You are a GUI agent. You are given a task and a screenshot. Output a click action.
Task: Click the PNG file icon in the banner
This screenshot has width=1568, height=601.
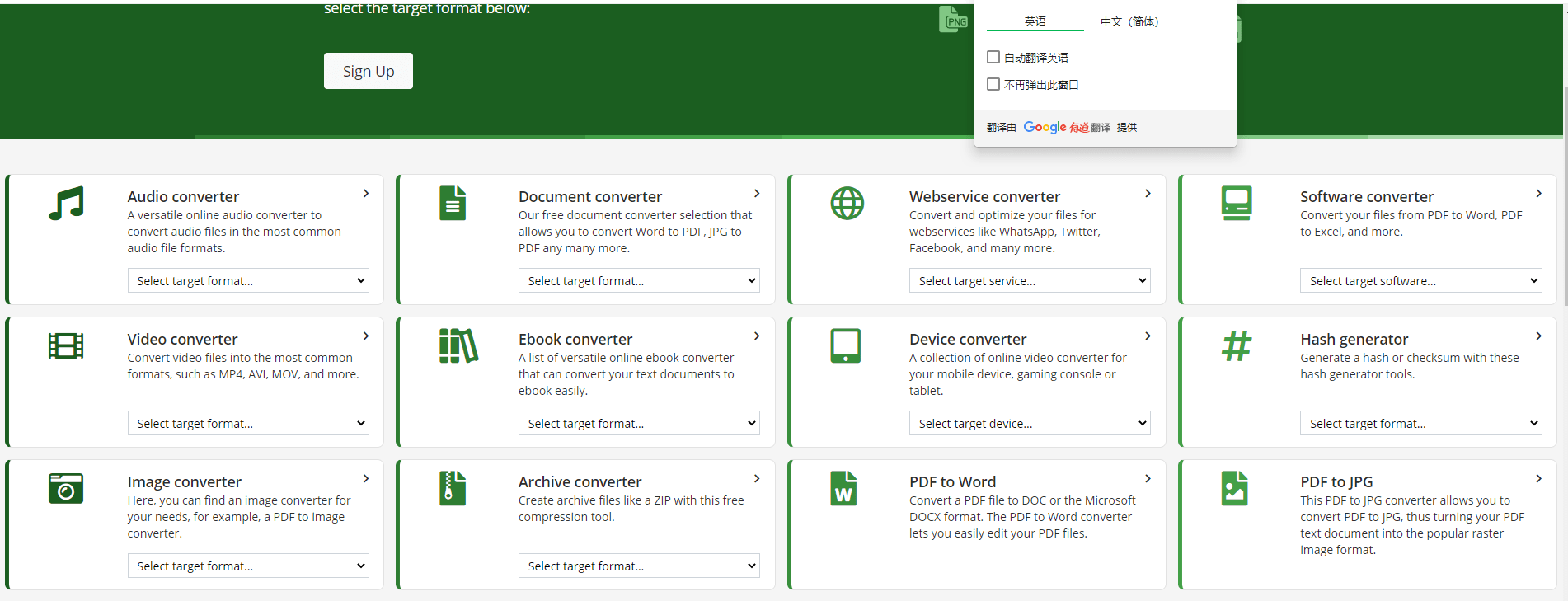click(x=954, y=19)
